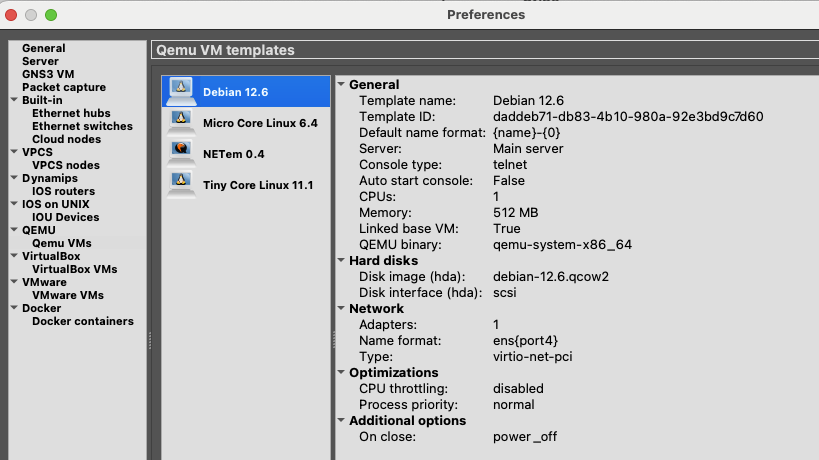Screen dimensions: 819x460
Task: Click the Micro Core Linux 6.4 icon
Action: [181, 123]
